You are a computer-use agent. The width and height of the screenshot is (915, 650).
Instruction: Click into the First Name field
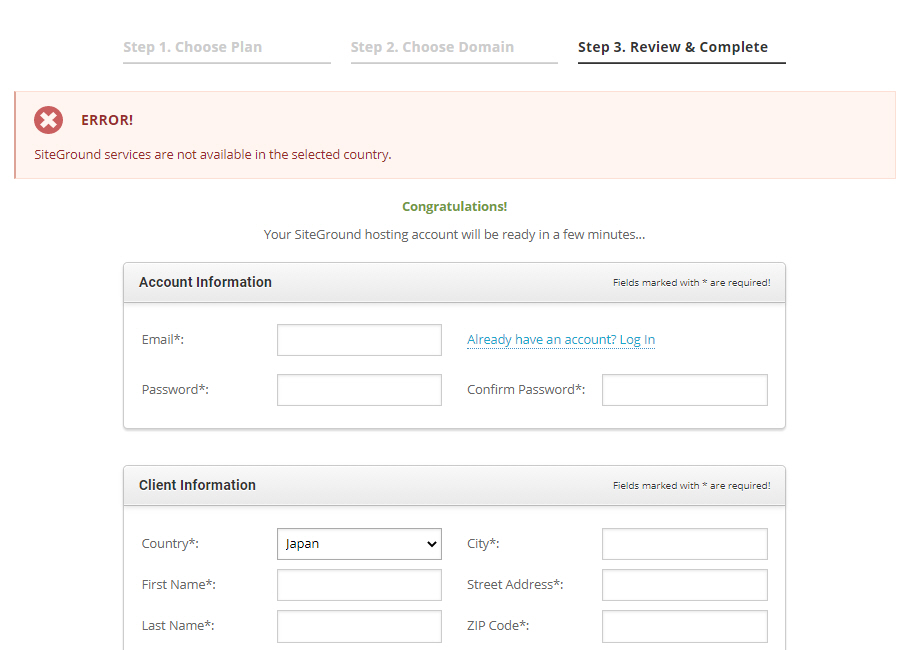click(359, 585)
